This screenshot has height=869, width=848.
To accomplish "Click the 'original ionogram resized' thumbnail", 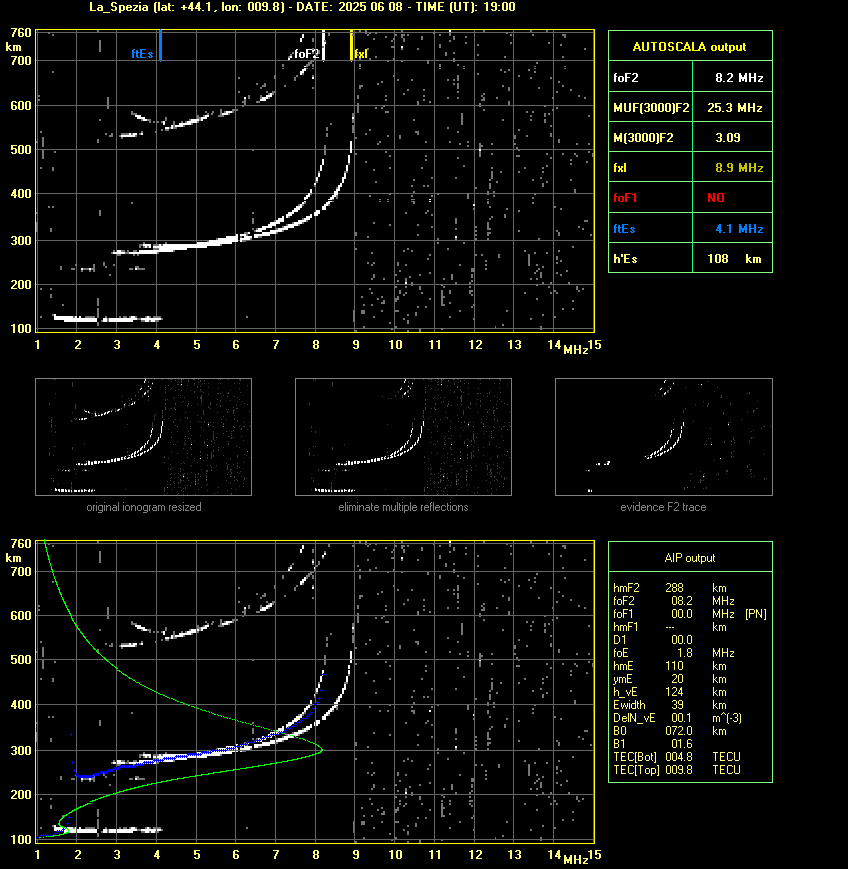I will point(144,437).
